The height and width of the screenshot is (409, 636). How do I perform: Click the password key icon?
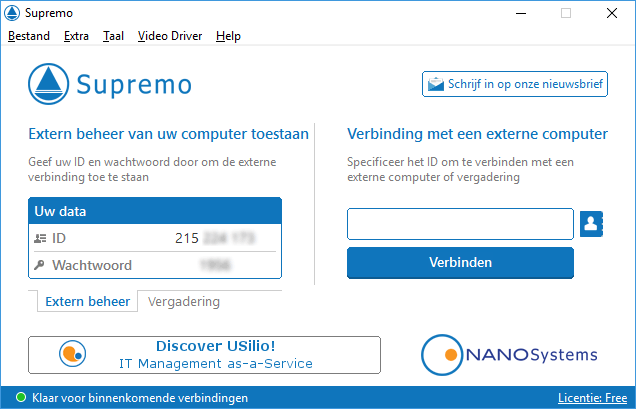pos(41,265)
